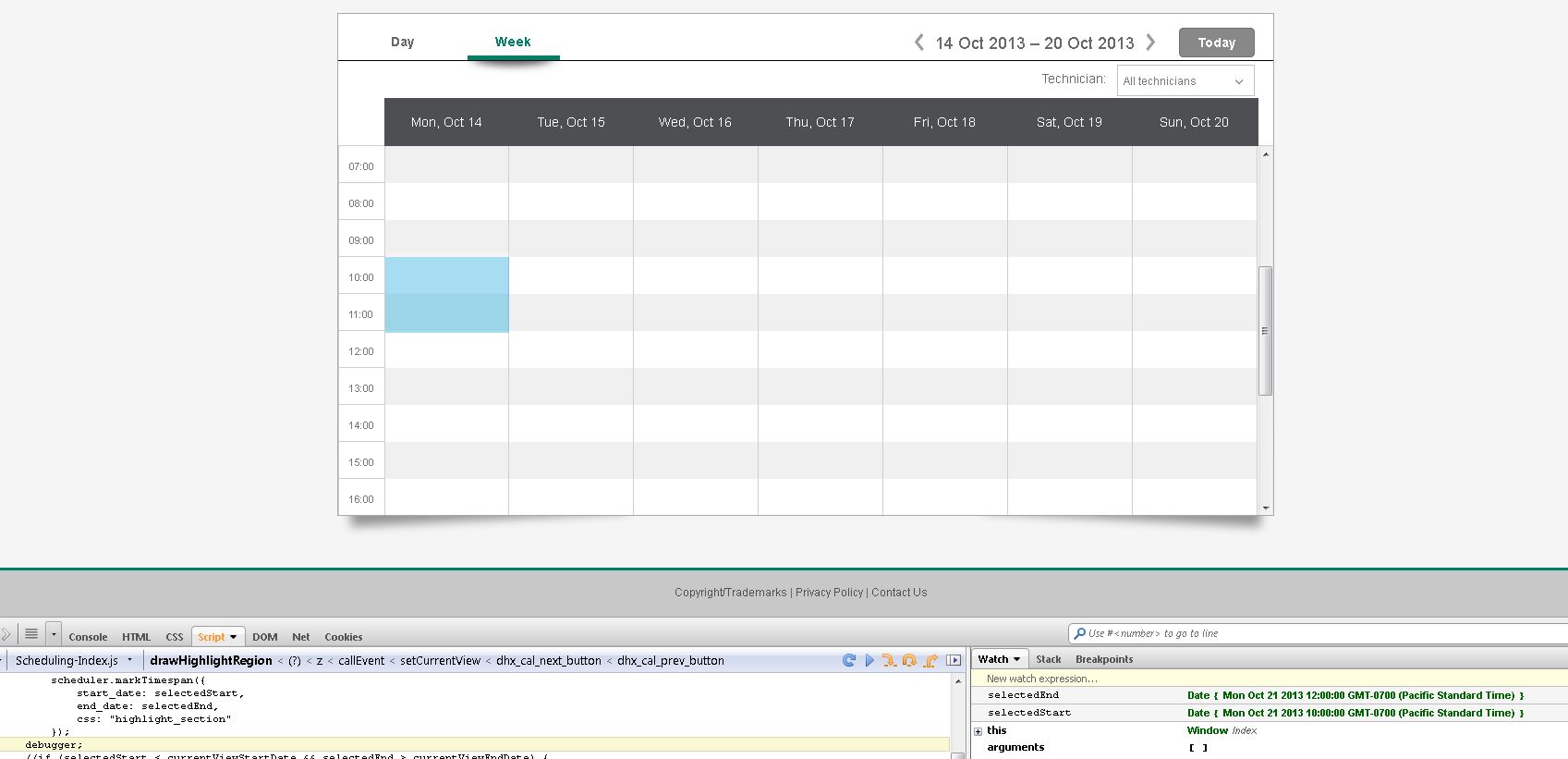Open the HTML panel tab
The image size is (1568, 759).
[136, 637]
